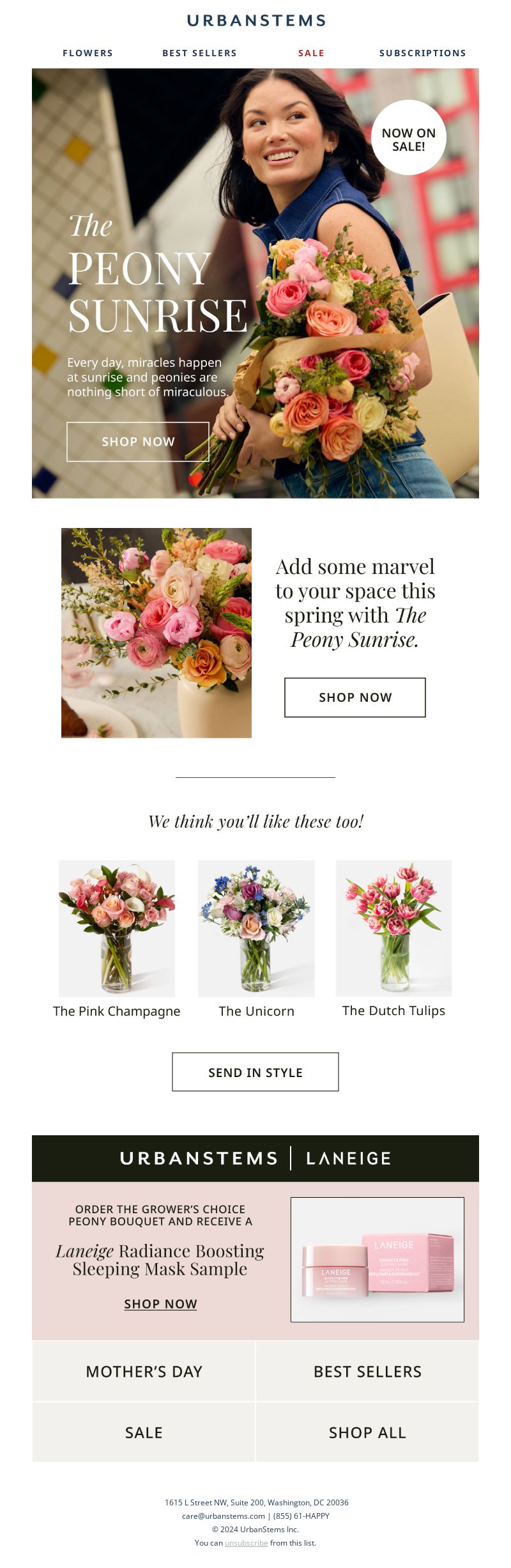The height and width of the screenshot is (1568, 511).
Task: Click Shop Now beside Peony Sunrise text
Action: pyautogui.click(x=355, y=697)
